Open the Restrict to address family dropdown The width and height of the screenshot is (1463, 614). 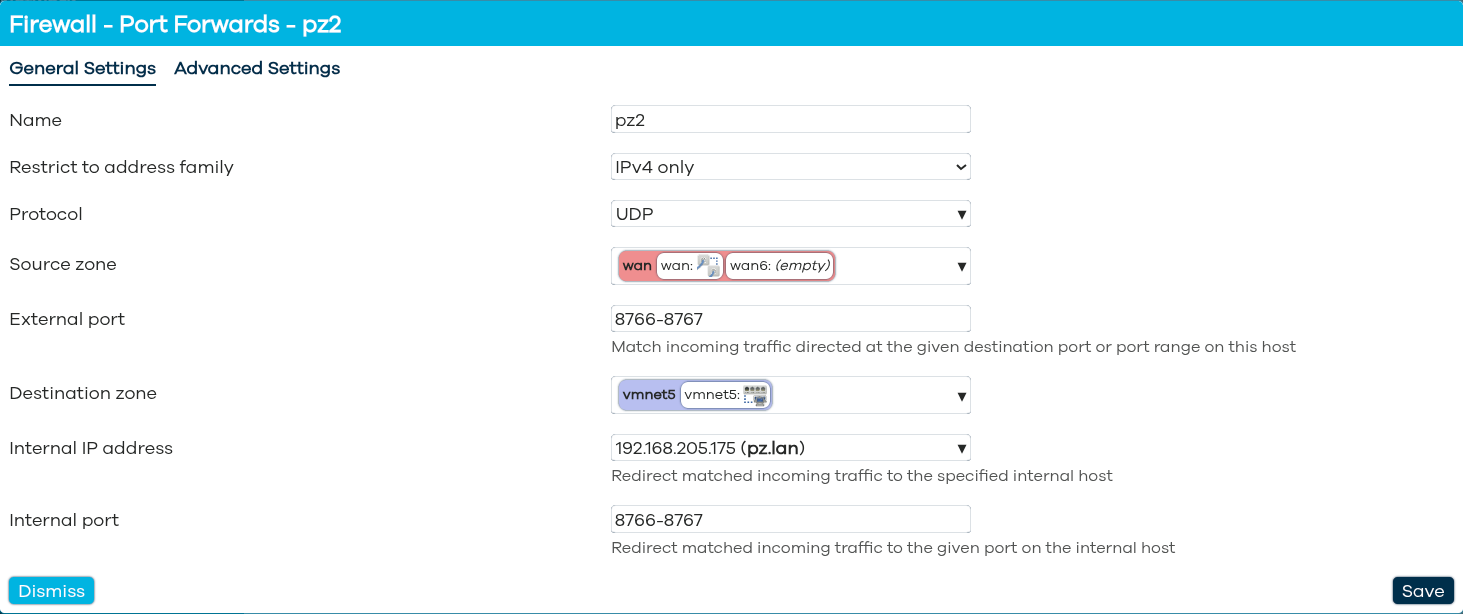[790, 167]
